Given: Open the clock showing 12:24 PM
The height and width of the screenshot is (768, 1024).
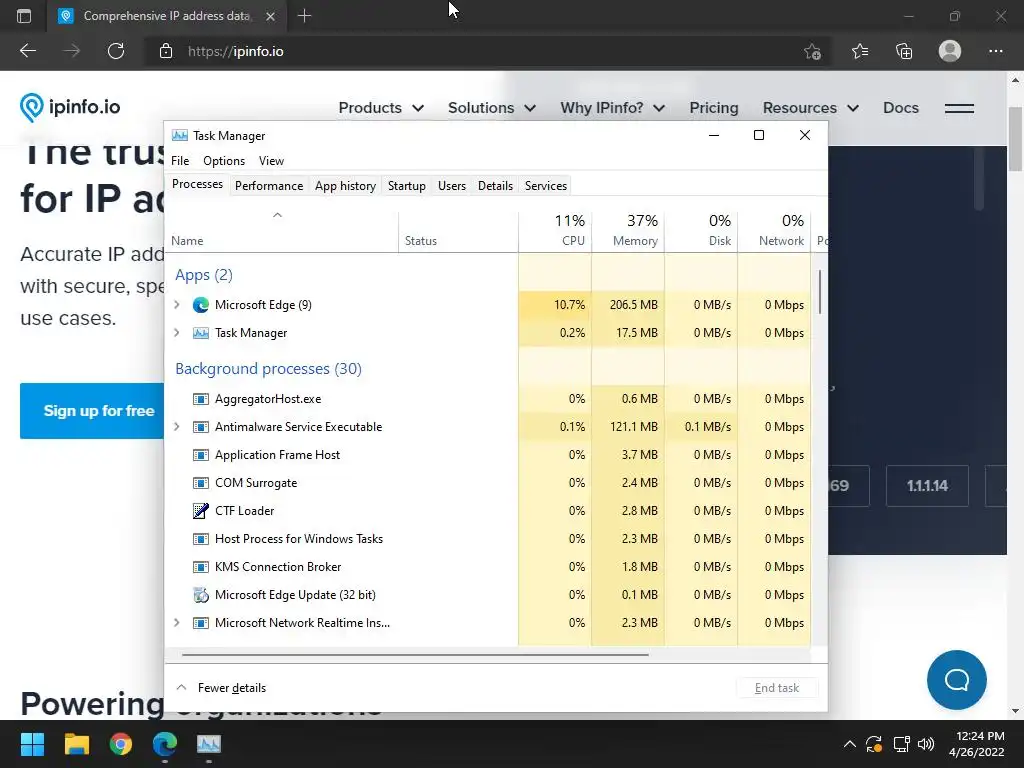Looking at the screenshot, I should coord(977,744).
